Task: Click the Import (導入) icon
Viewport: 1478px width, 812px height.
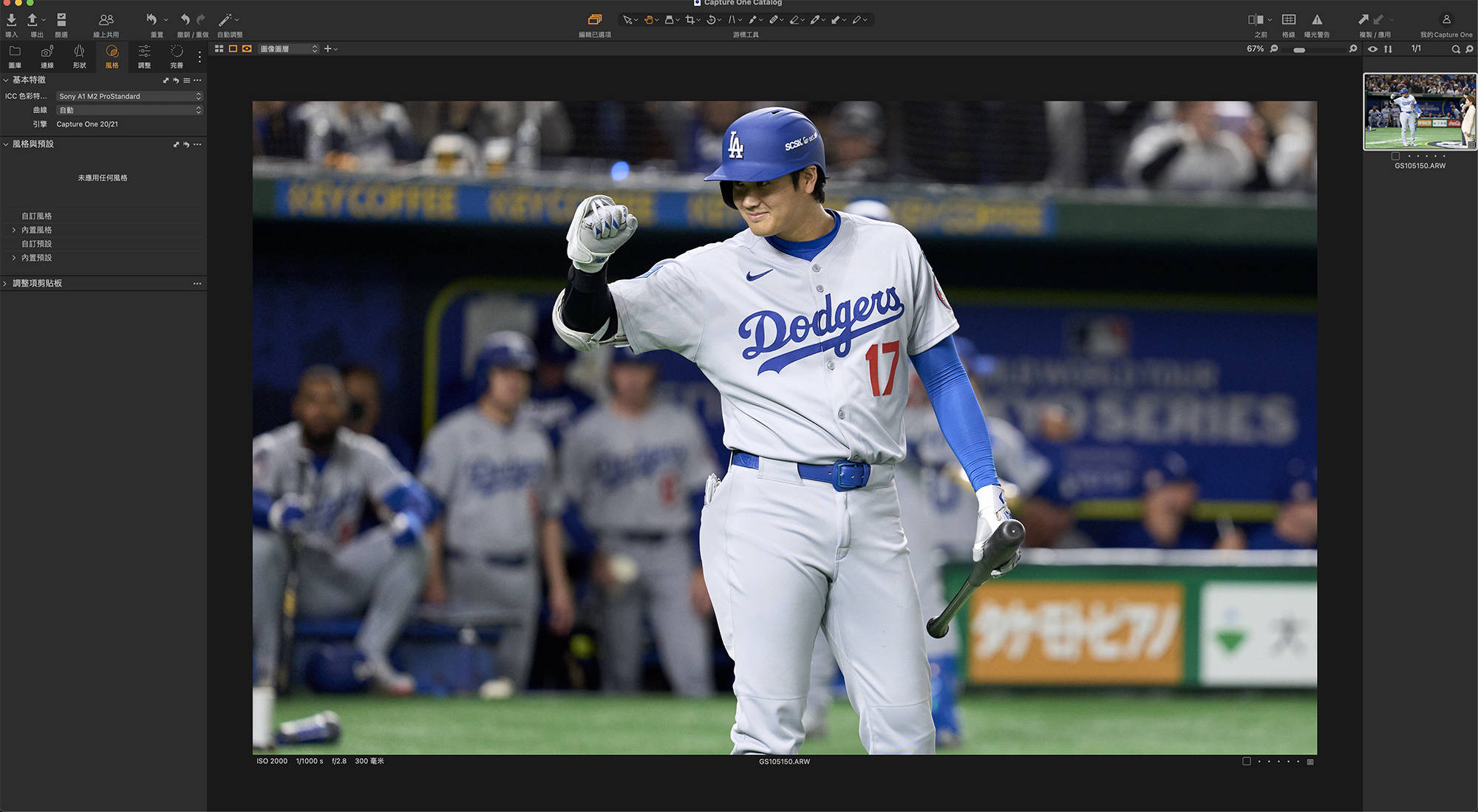Action: click(x=11, y=20)
